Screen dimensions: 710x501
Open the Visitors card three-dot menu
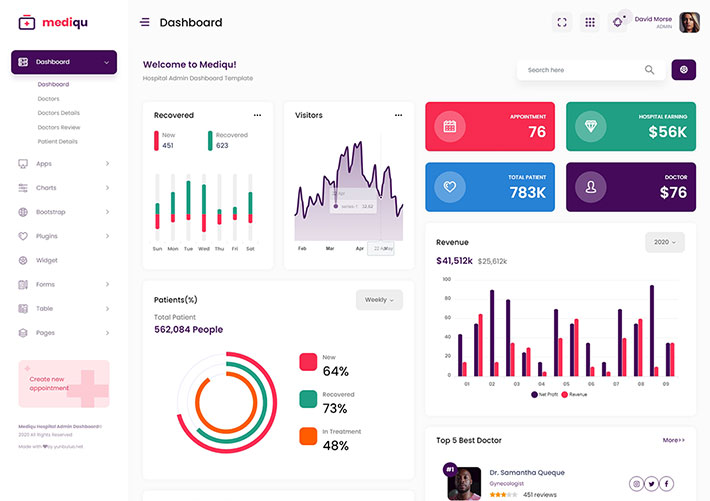pos(398,115)
